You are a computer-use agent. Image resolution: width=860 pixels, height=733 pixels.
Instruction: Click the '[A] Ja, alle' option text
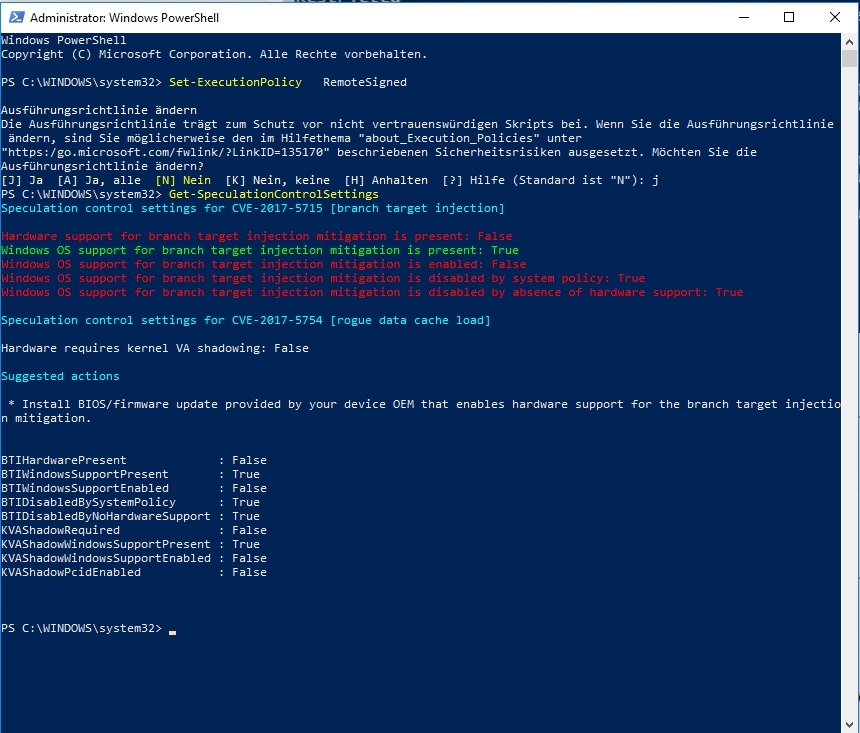(x=99, y=181)
